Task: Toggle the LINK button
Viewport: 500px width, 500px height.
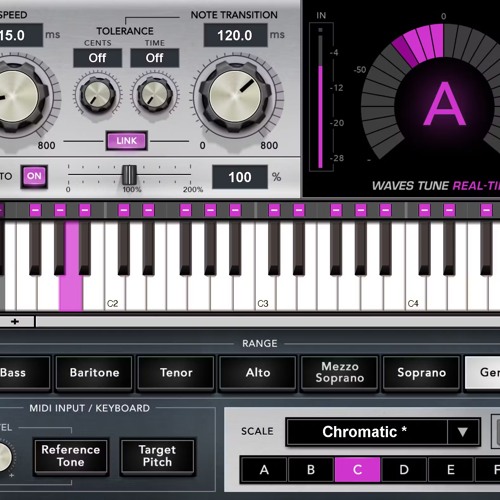Action: (127, 141)
